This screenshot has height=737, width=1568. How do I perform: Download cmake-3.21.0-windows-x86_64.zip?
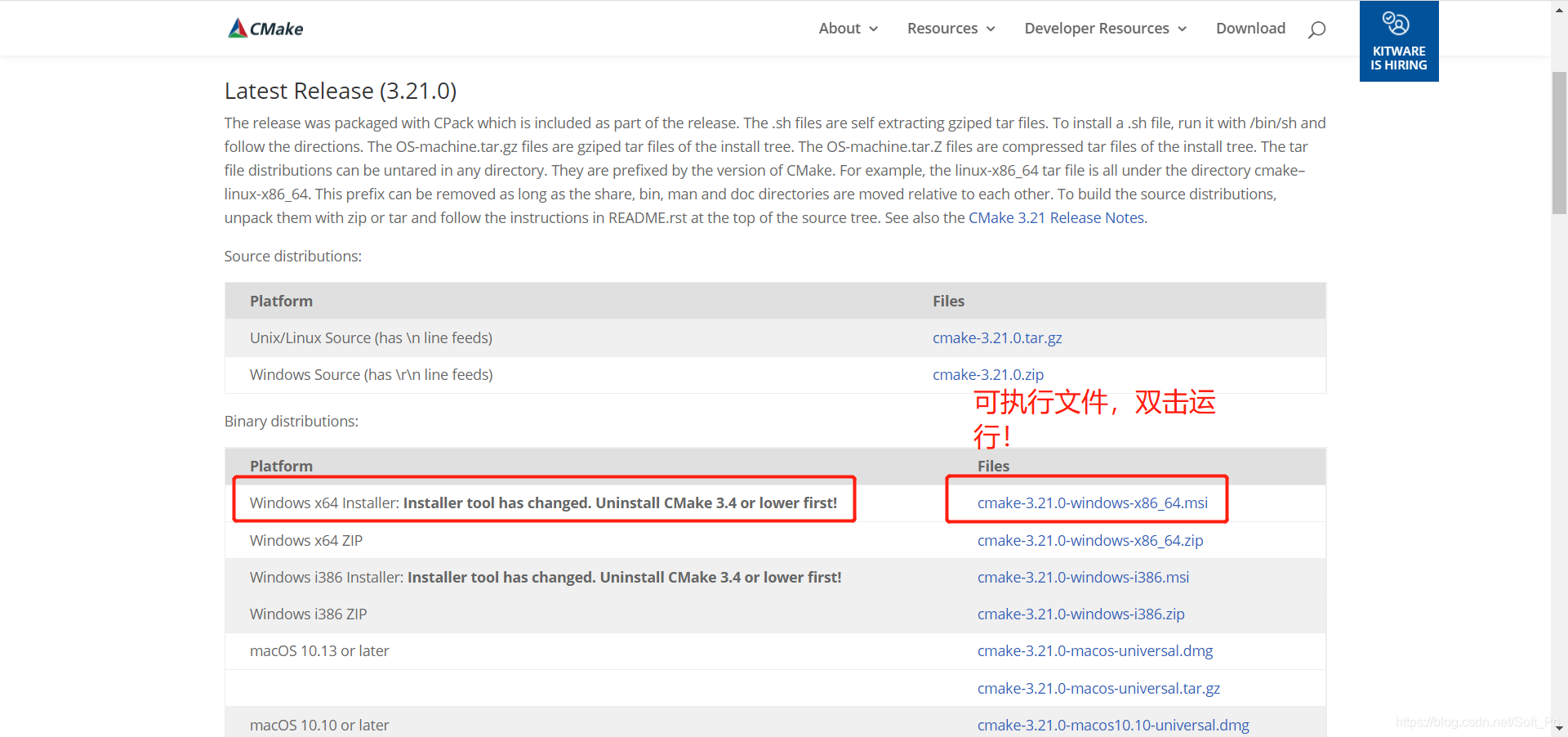[x=1090, y=541]
